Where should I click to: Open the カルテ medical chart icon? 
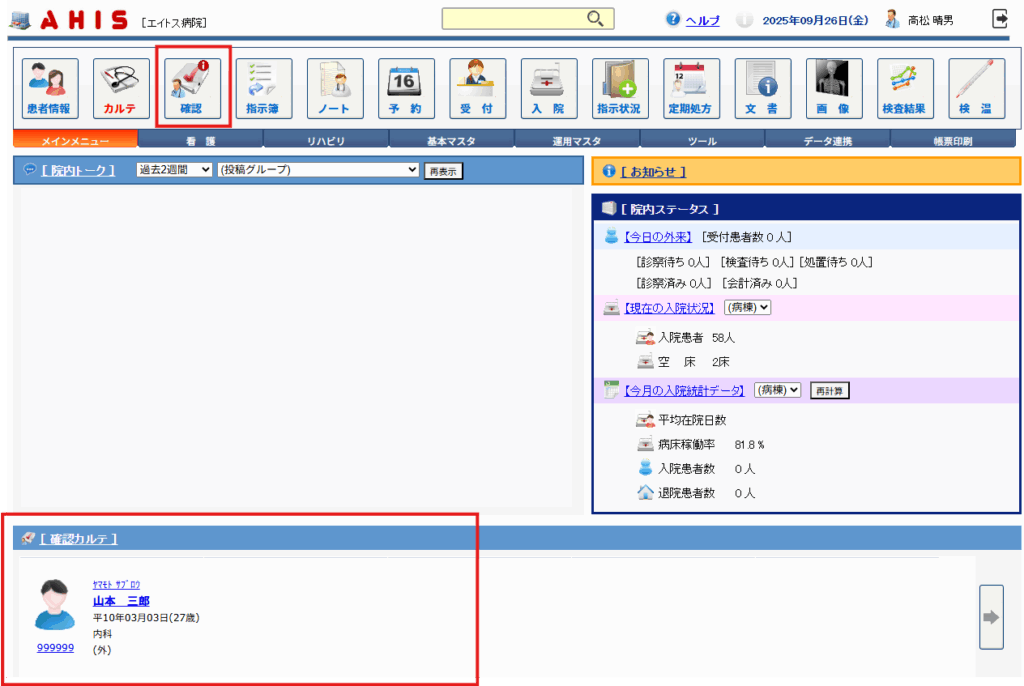point(121,88)
